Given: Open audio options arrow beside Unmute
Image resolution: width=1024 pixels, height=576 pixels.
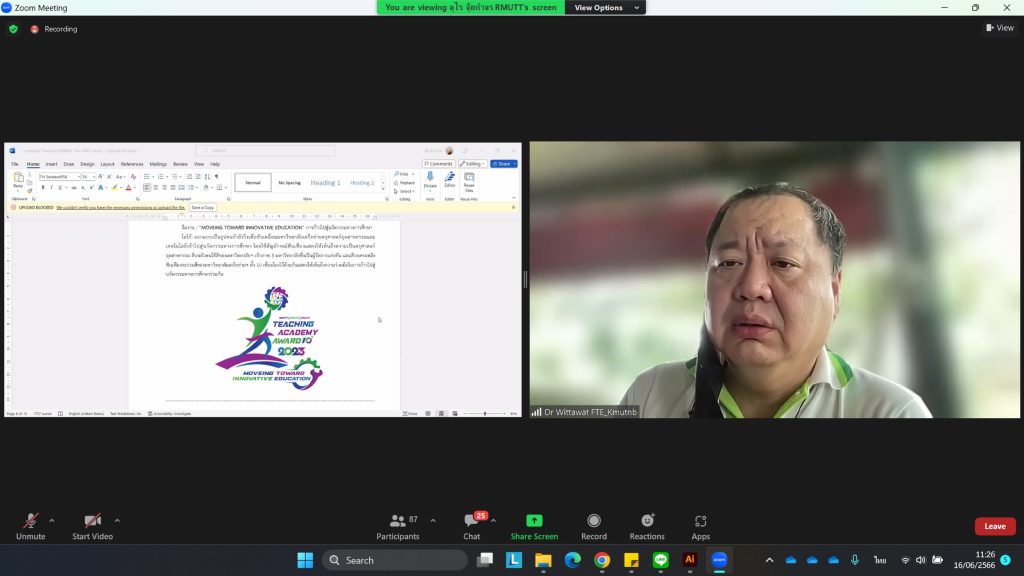Looking at the screenshot, I should (x=52, y=520).
